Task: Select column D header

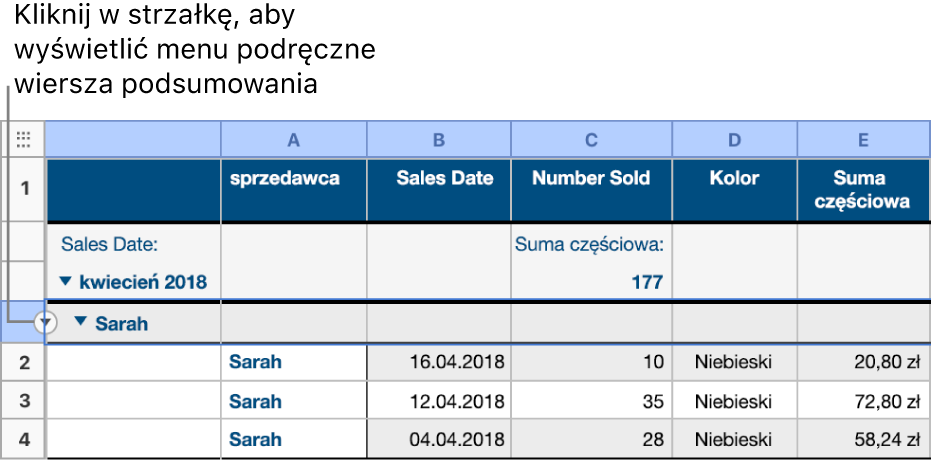Action: click(735, 139)
